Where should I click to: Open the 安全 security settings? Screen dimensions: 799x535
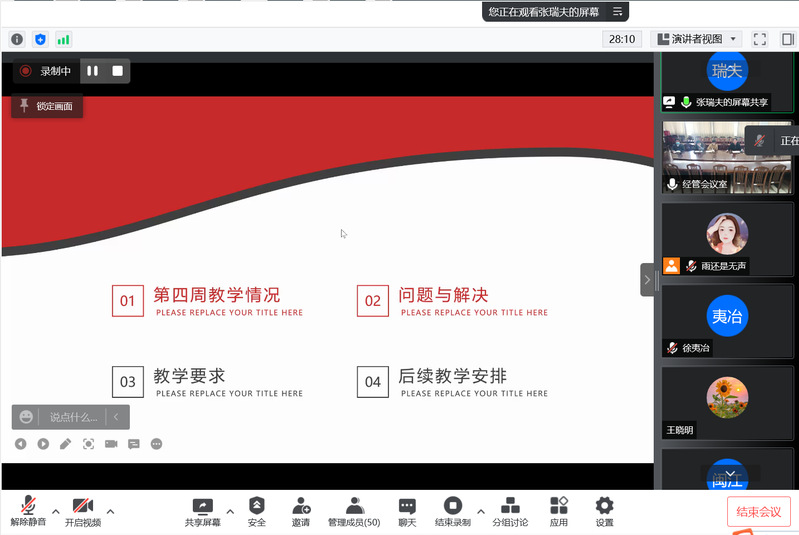(x=257, y=506)
